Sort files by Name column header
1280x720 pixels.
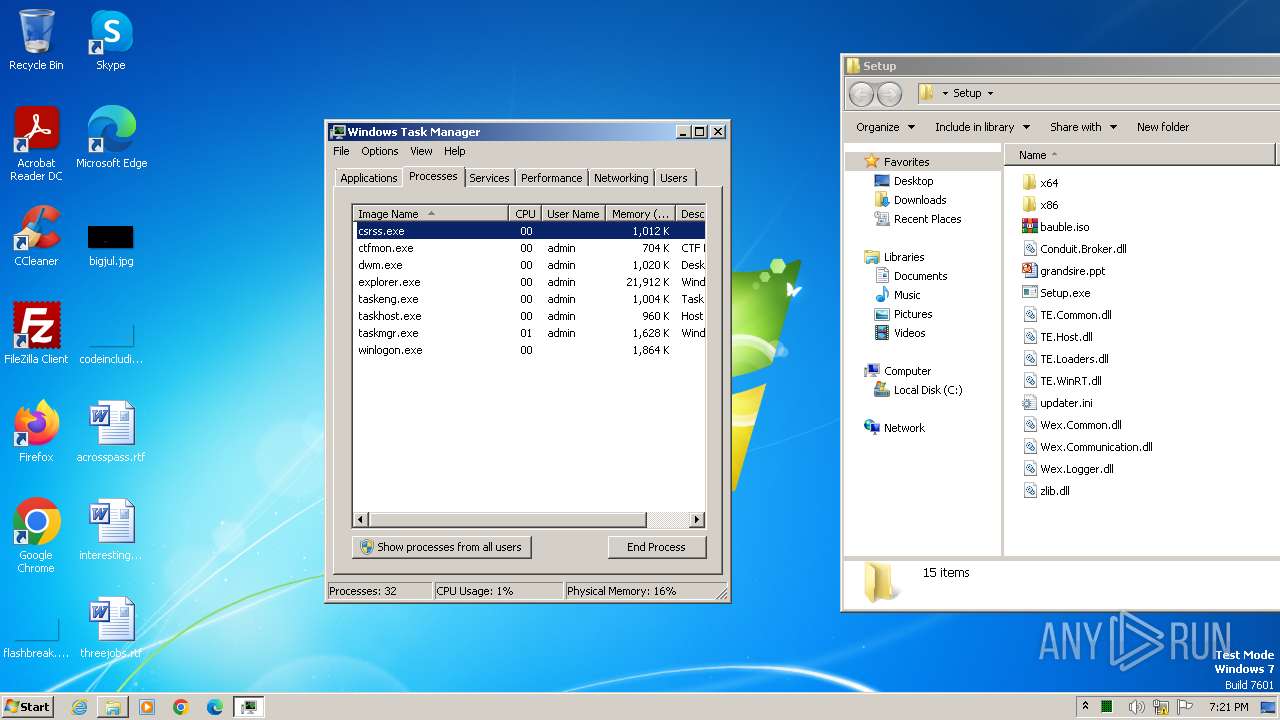pyautogui.click(x=1140, y=155)
